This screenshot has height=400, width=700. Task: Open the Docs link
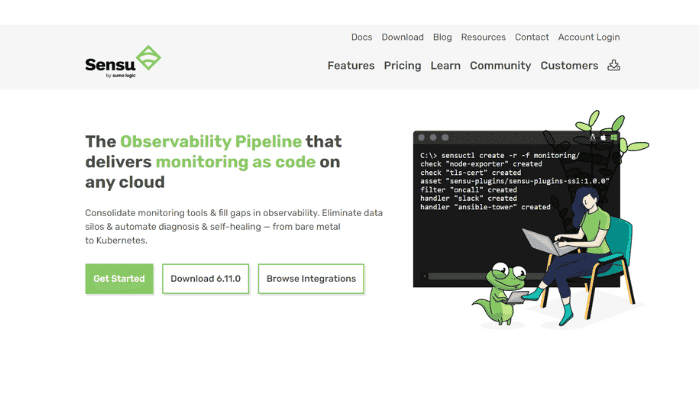[362, 37]
